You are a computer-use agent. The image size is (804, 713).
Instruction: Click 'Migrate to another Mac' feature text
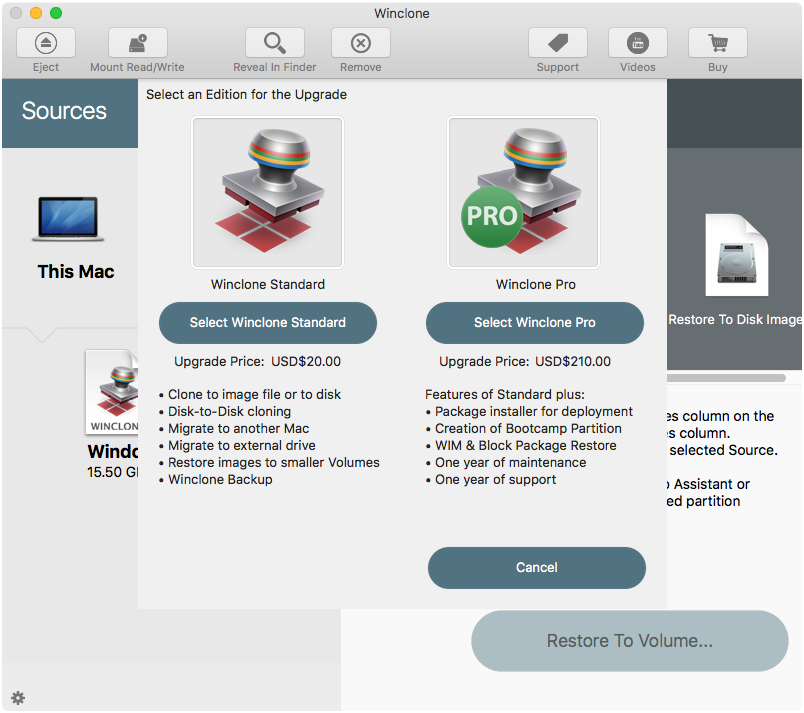238,428
